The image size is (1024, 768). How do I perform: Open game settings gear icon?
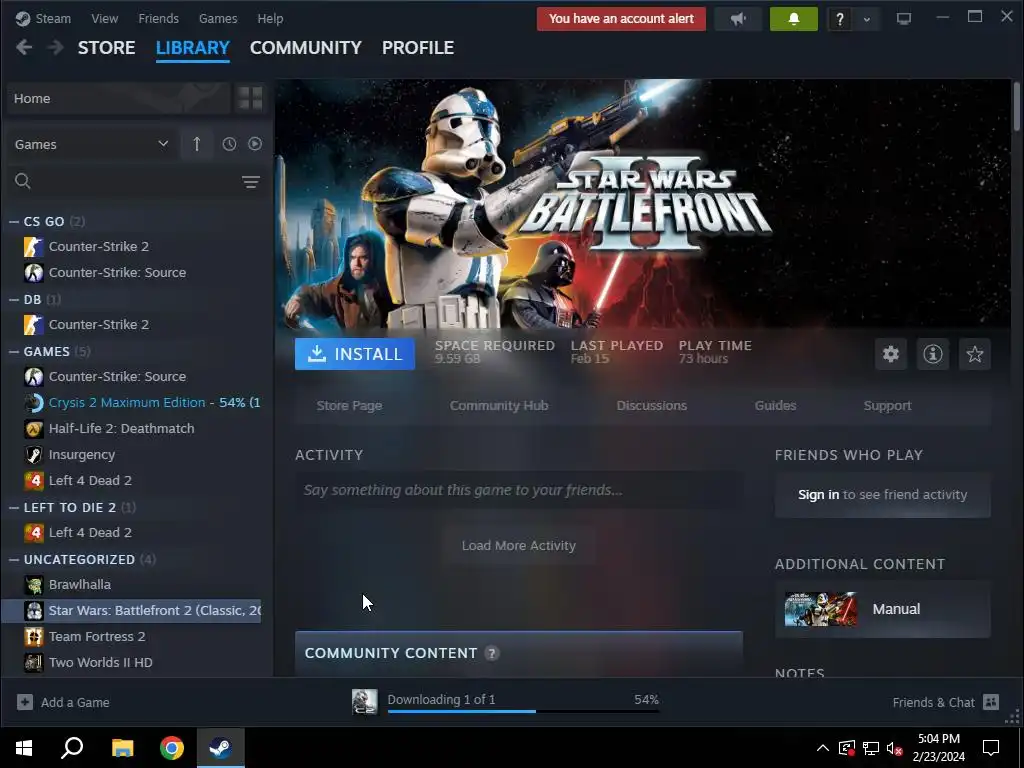(891, 354)
